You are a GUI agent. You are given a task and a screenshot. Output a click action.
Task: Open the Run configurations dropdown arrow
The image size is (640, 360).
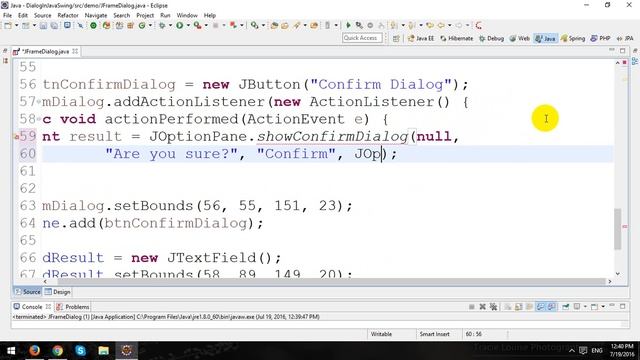(x=188, y=25)
